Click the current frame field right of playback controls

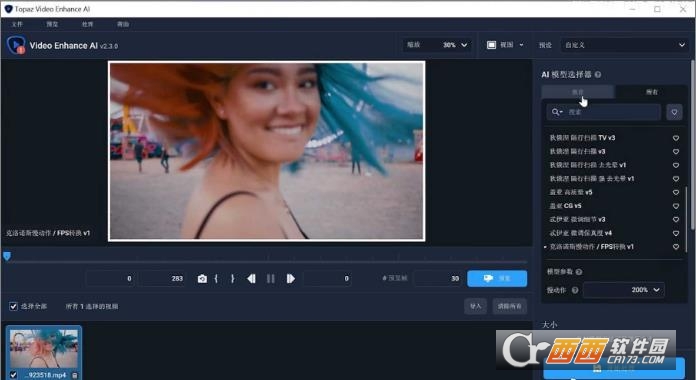coord(328,279)
